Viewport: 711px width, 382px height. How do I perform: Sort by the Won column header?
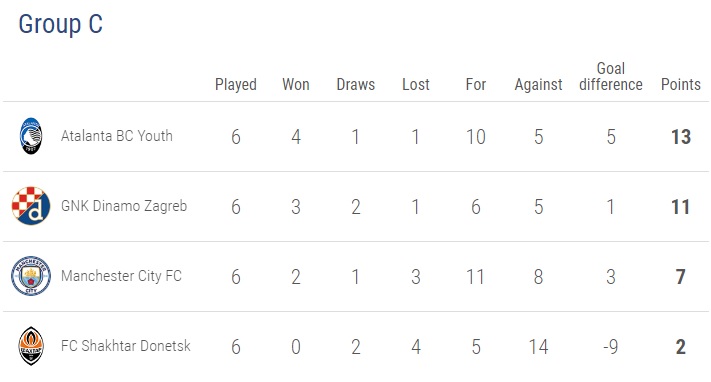point(296,84)
